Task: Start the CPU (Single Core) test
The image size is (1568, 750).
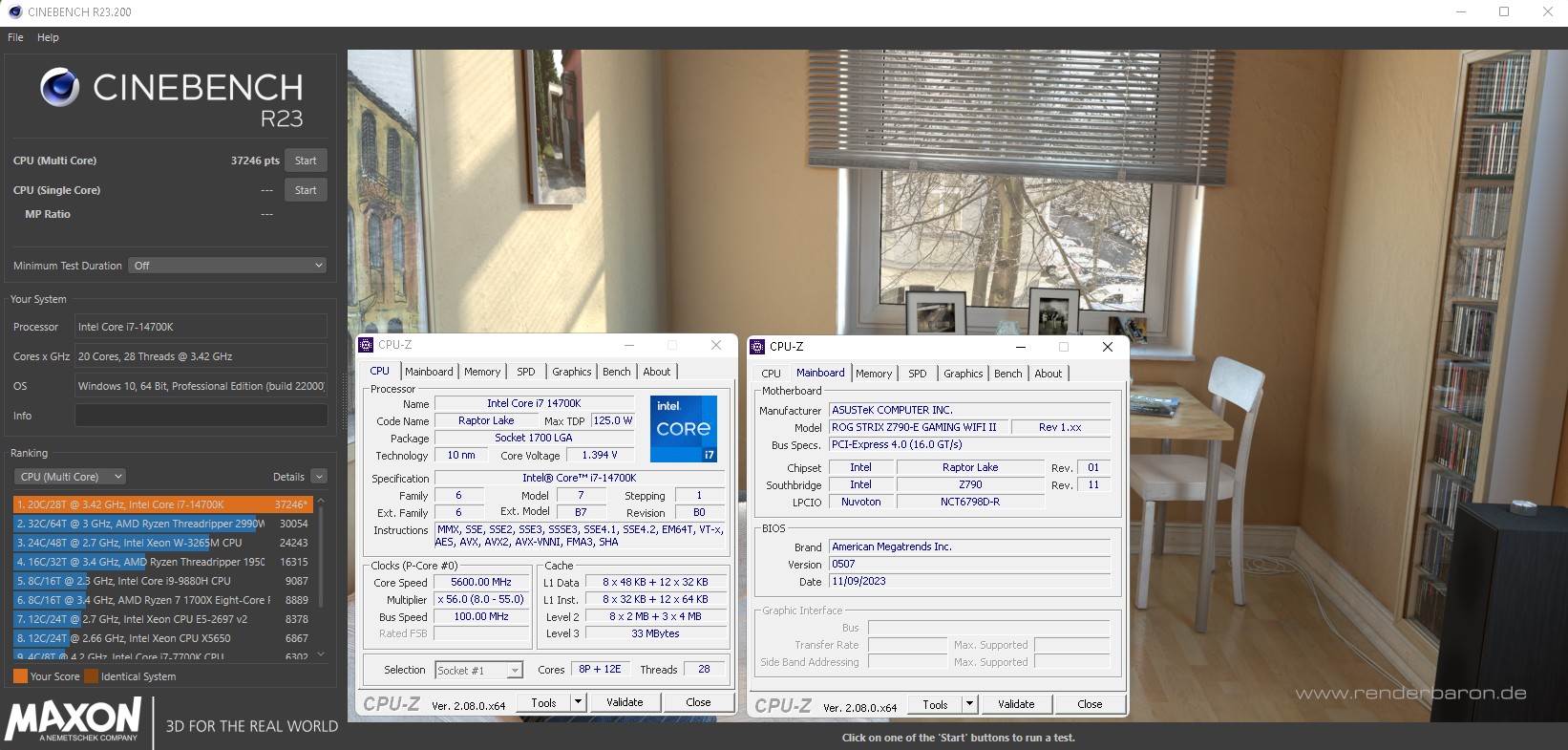Action: click(x=306, y=190)
